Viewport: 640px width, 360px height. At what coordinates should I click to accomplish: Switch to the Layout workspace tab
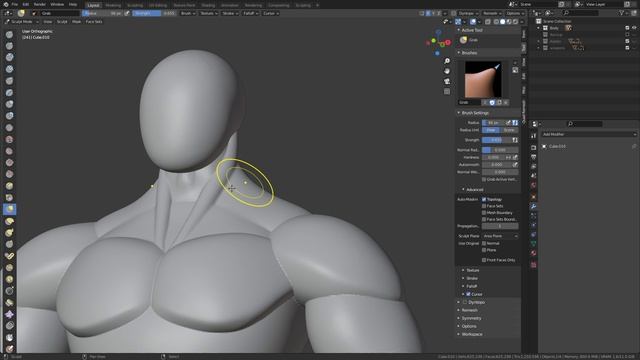[x=93, y=5]
